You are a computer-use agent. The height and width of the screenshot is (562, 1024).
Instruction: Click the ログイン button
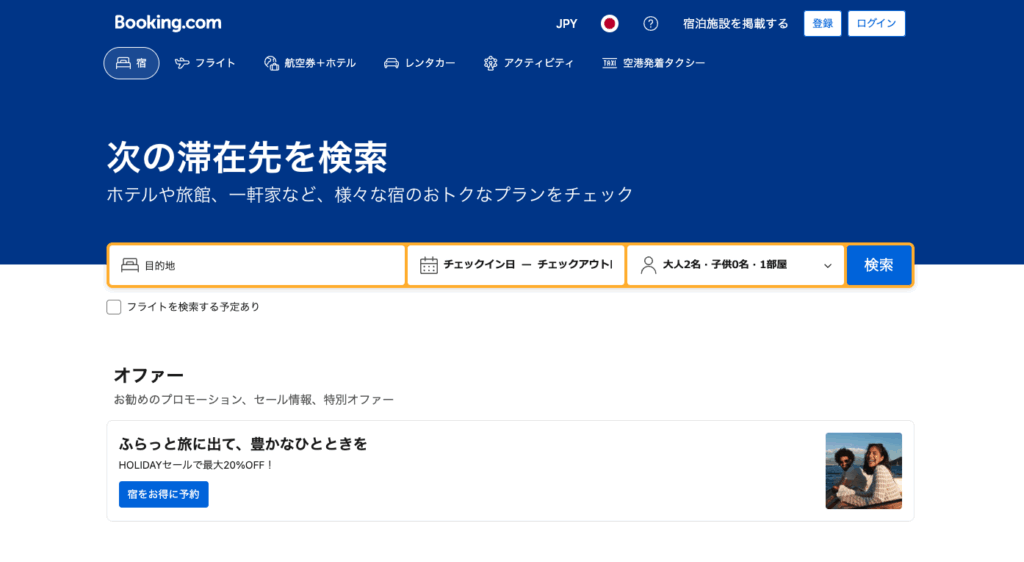(876, 24)
